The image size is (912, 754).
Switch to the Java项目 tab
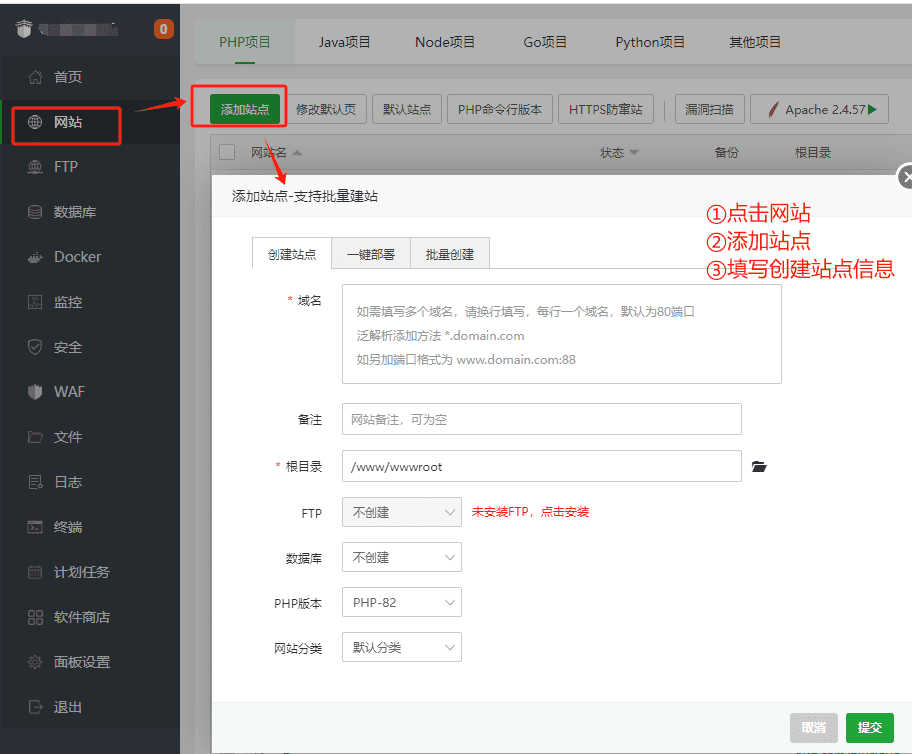[x=344, y=42]
